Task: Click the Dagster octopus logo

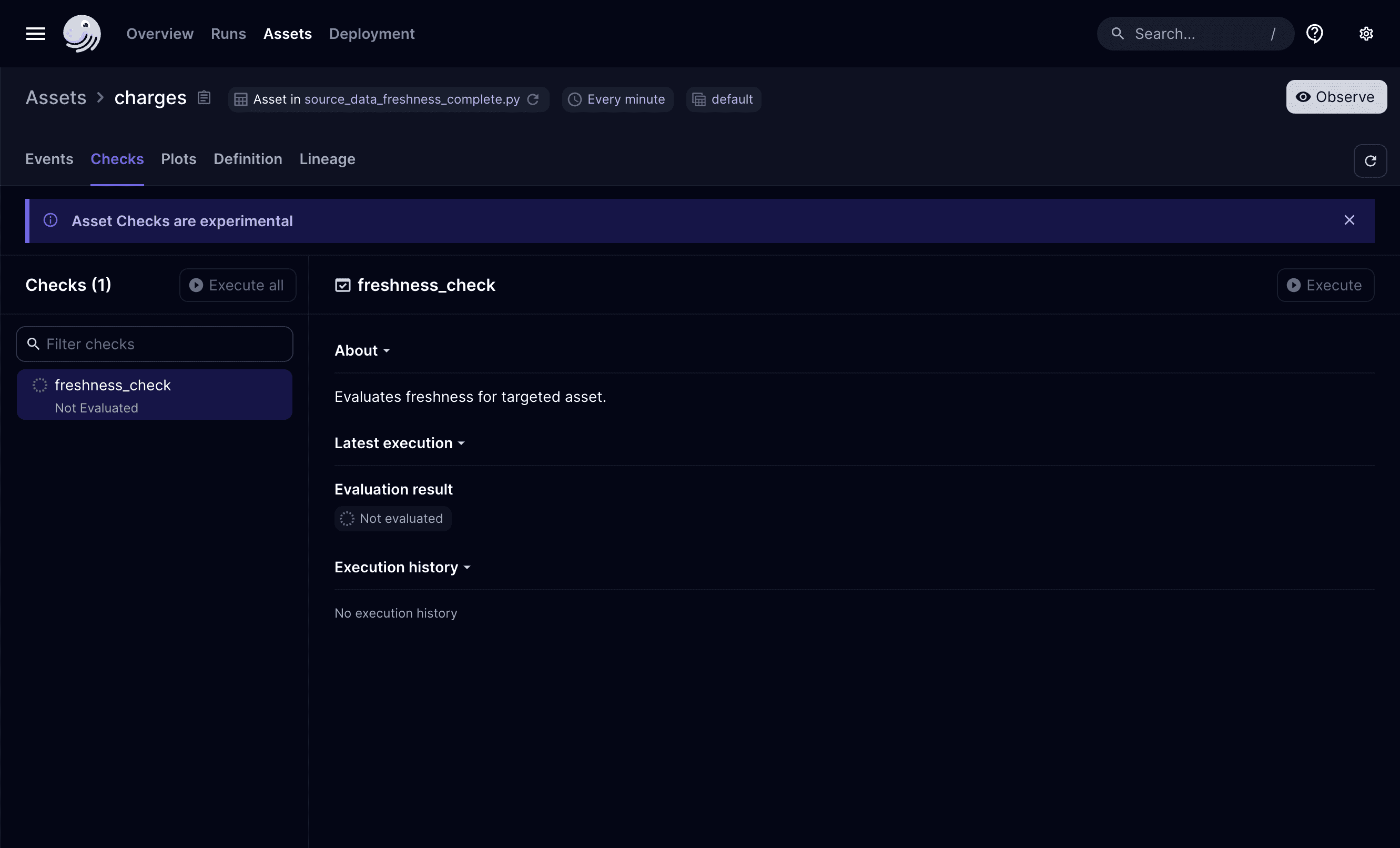Action: [82, 34]
